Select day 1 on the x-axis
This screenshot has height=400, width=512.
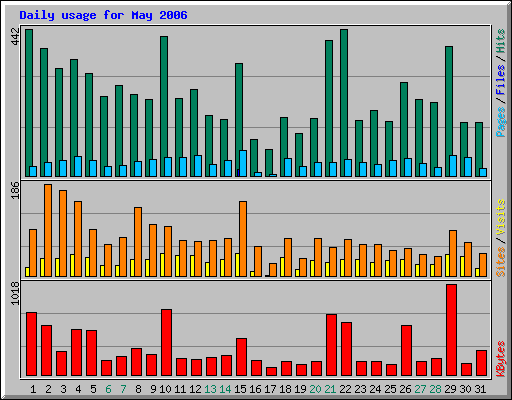point(33,389)
